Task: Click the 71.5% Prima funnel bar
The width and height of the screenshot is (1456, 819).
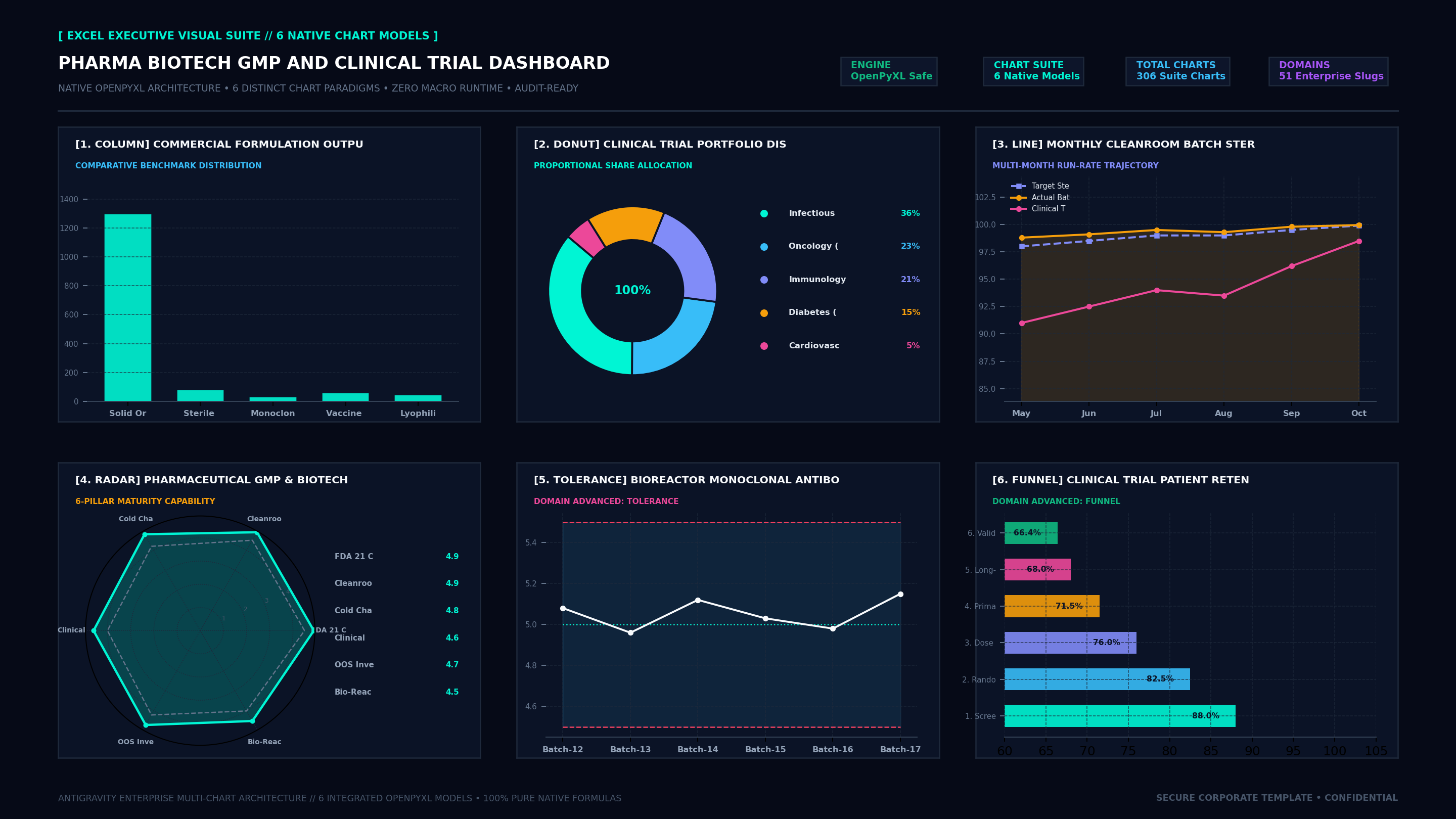Action: tap(1052, 606)
